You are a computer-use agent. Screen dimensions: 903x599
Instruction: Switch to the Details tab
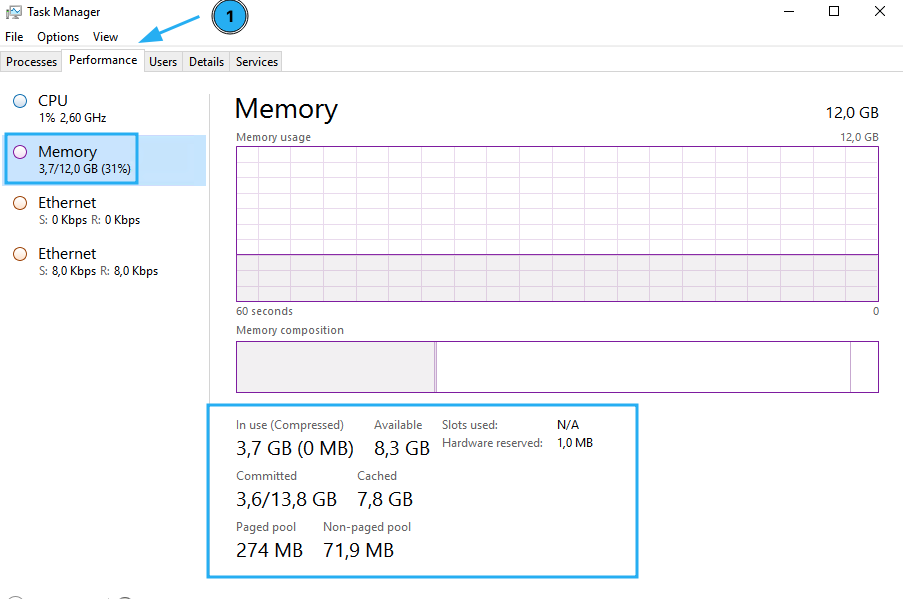tap(206, 61)
